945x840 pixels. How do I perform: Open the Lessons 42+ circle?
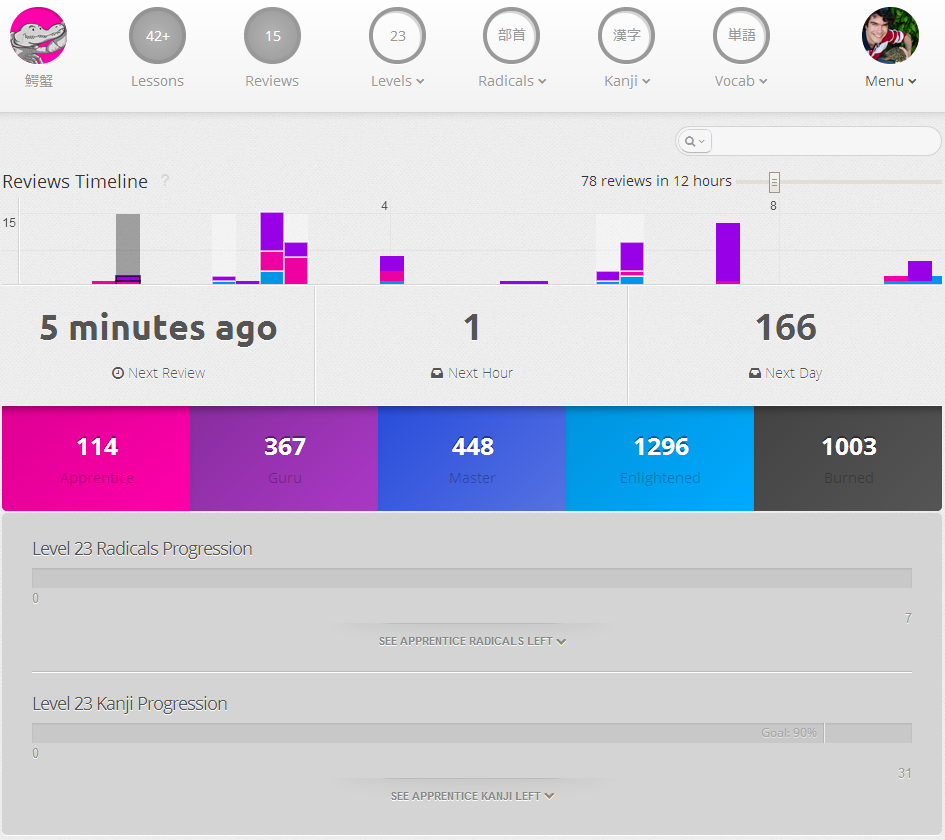coord(158,36)
